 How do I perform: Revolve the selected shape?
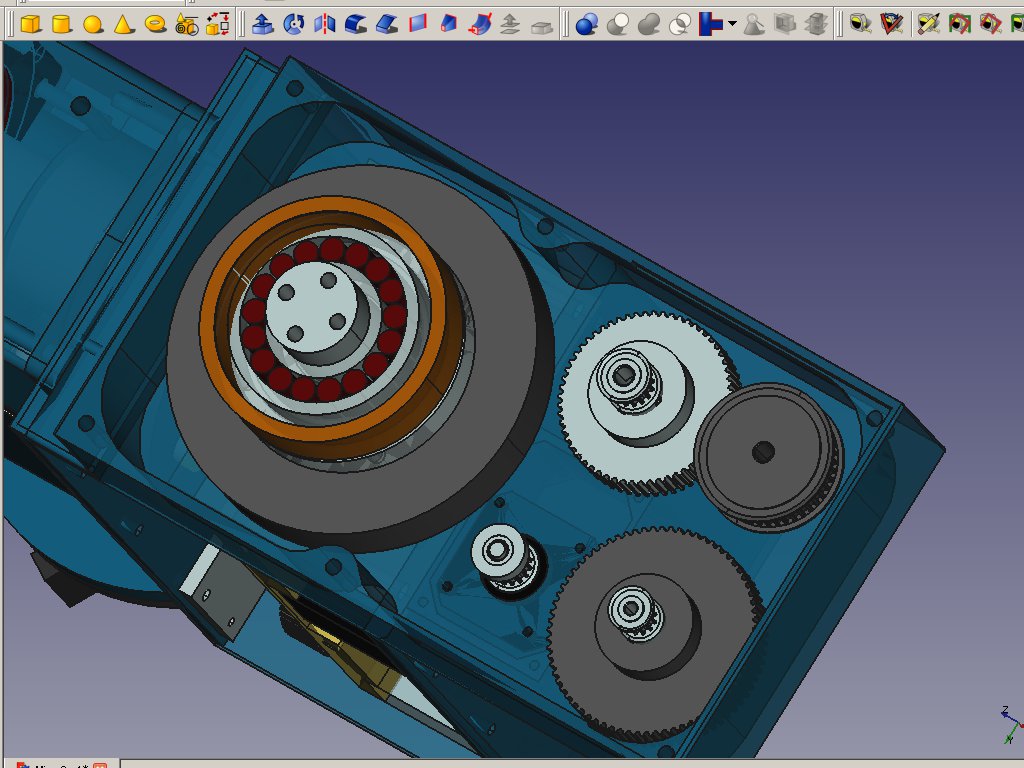click(x=294, y=24)
